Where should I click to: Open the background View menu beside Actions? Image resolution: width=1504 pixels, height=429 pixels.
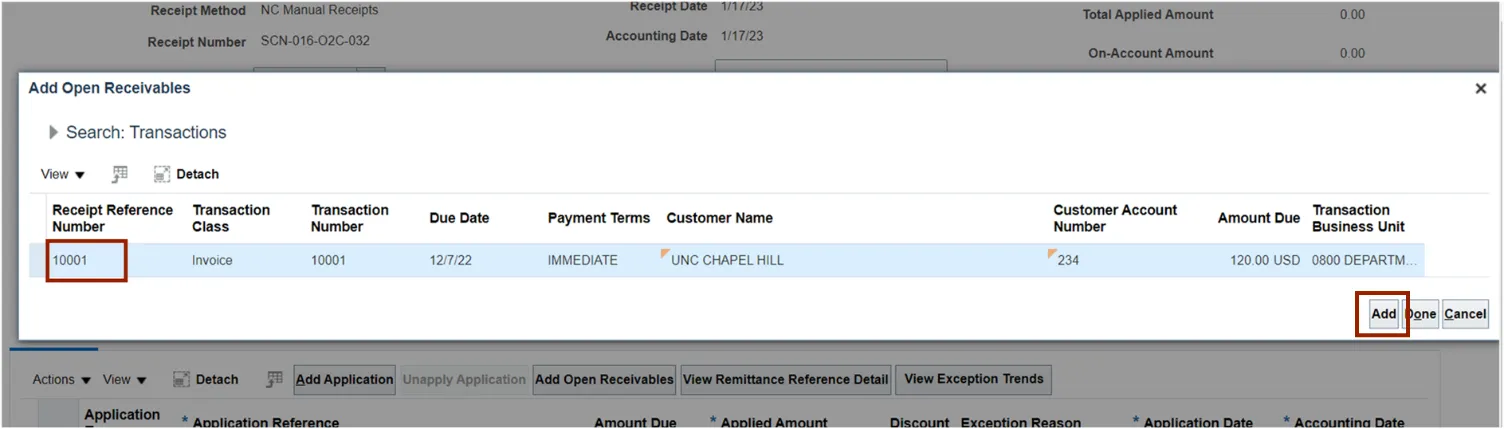coord(125,380)
